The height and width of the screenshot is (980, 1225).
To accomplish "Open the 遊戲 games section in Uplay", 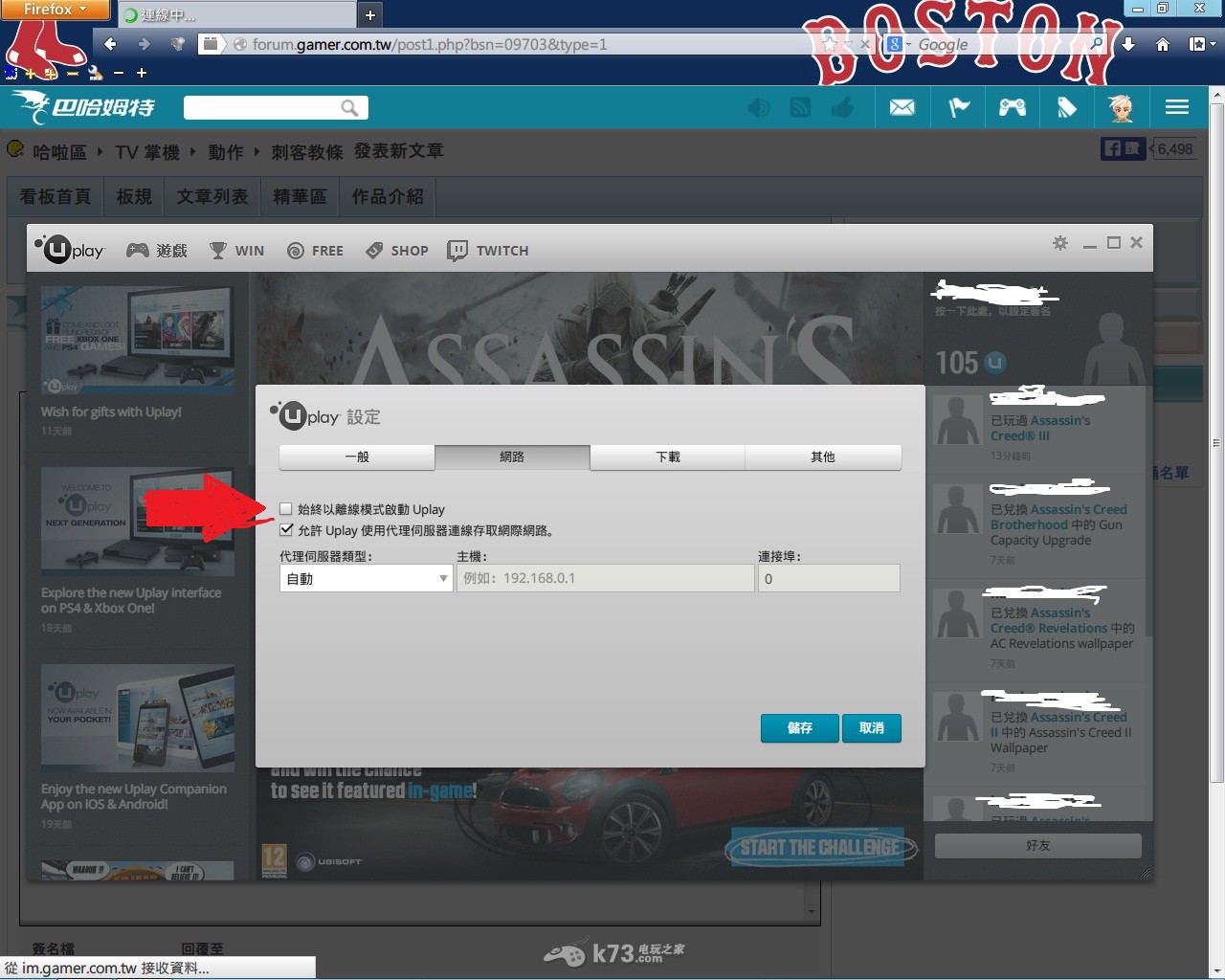I will pos(157,251).
